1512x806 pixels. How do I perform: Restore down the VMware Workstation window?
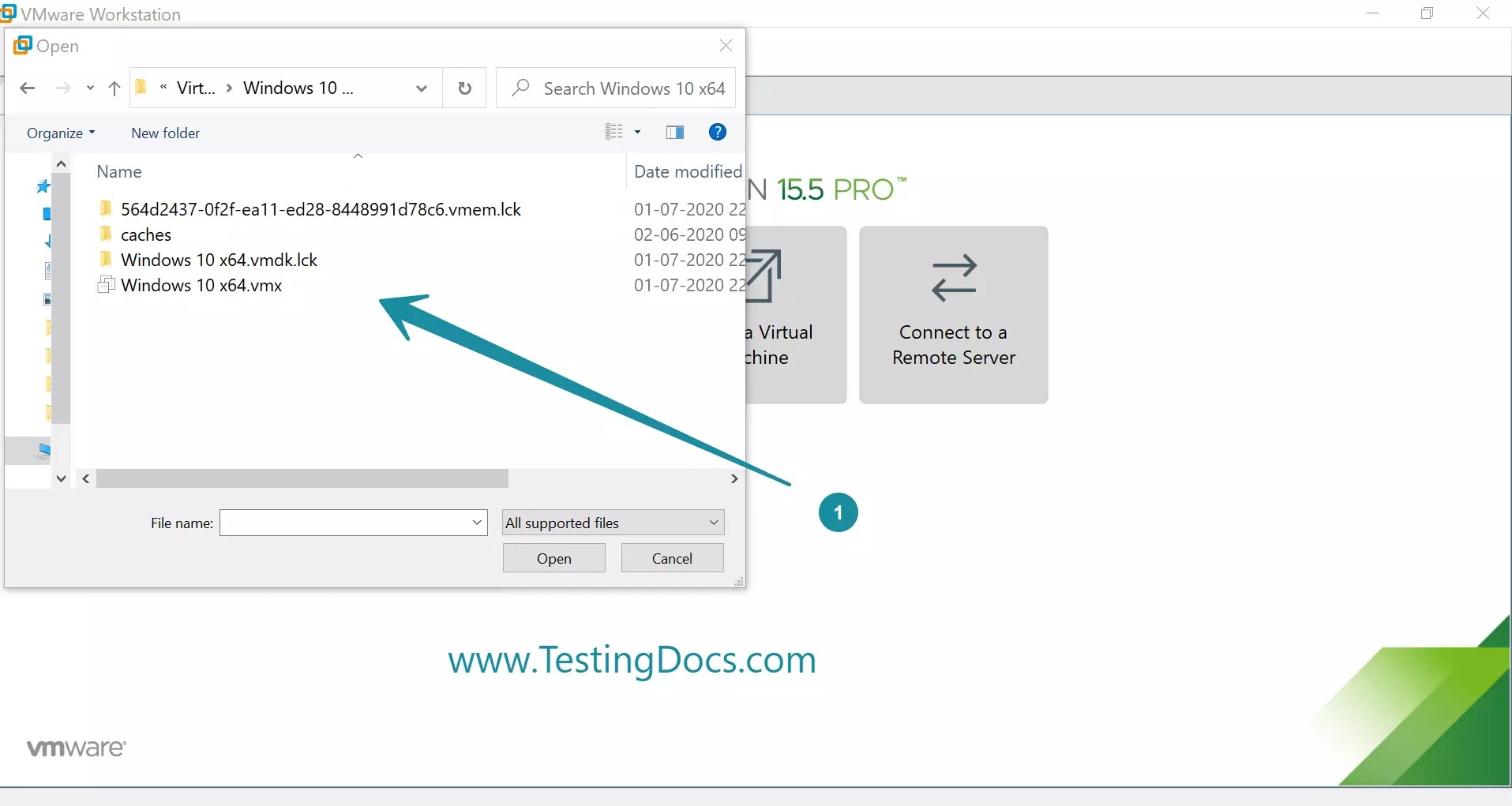point(1428,13)
